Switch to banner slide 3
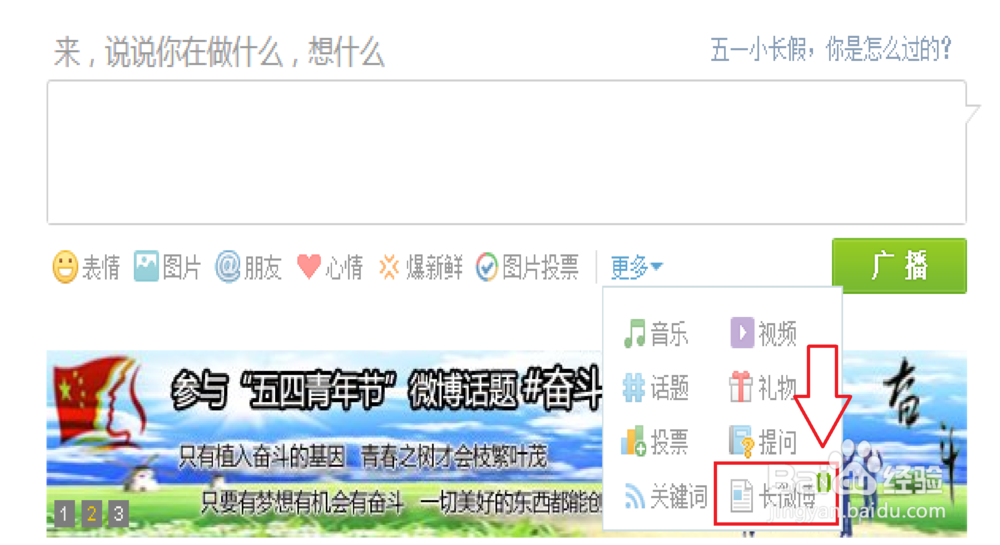Image resolution: width=1000 pixels, height=545 pixels. coord(118,514)
